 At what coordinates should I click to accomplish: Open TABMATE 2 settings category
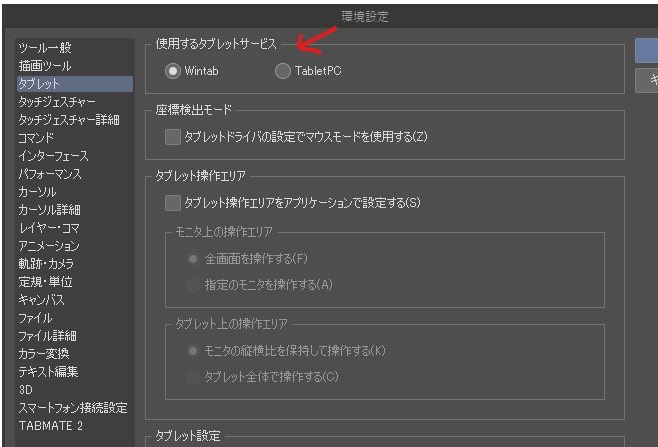(75, 426)
